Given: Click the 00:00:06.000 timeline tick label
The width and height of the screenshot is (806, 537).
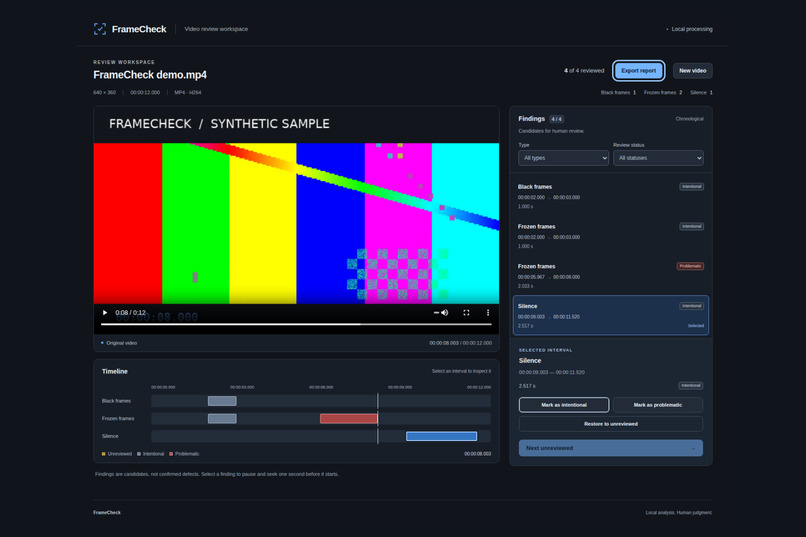Looking at the screenshot, I should 321,387.
